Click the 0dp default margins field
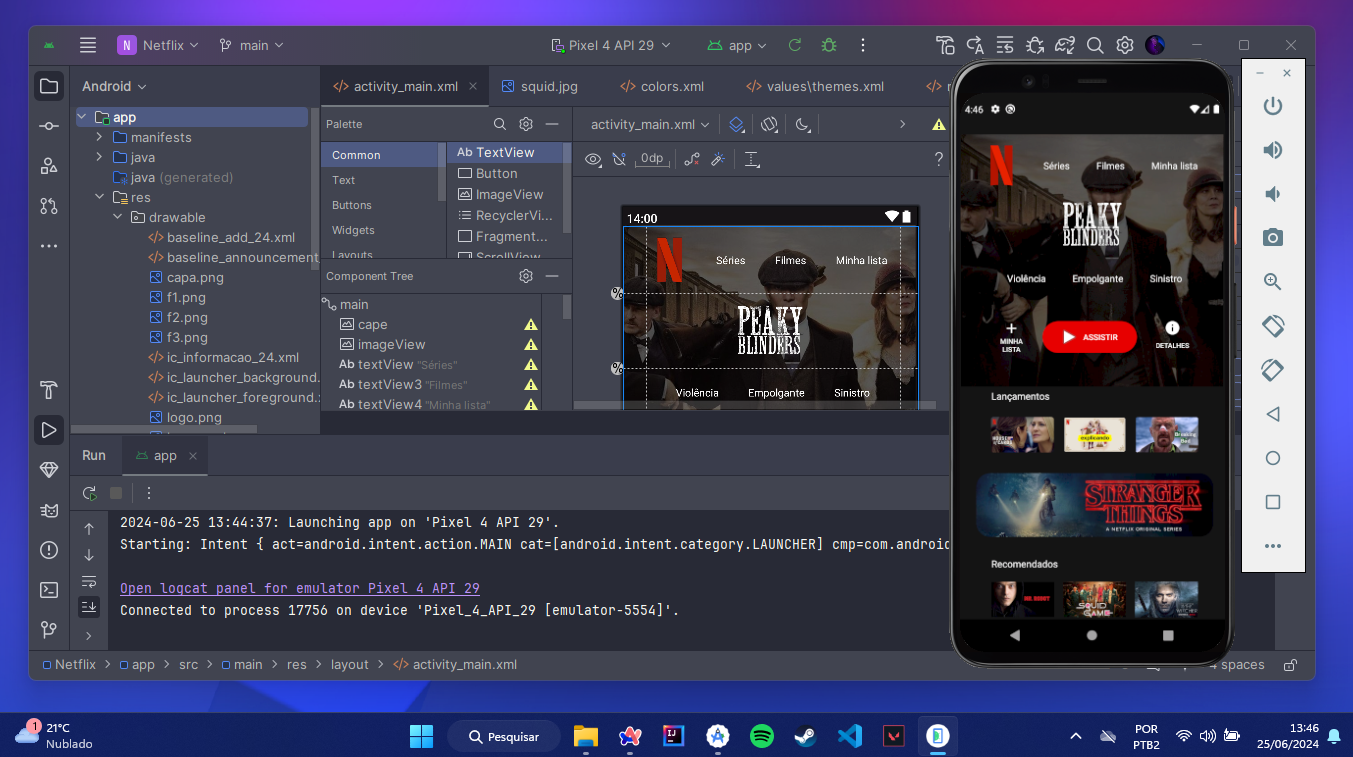The height and width of the screenshot is (757, 1353). [x=652, y=159]
